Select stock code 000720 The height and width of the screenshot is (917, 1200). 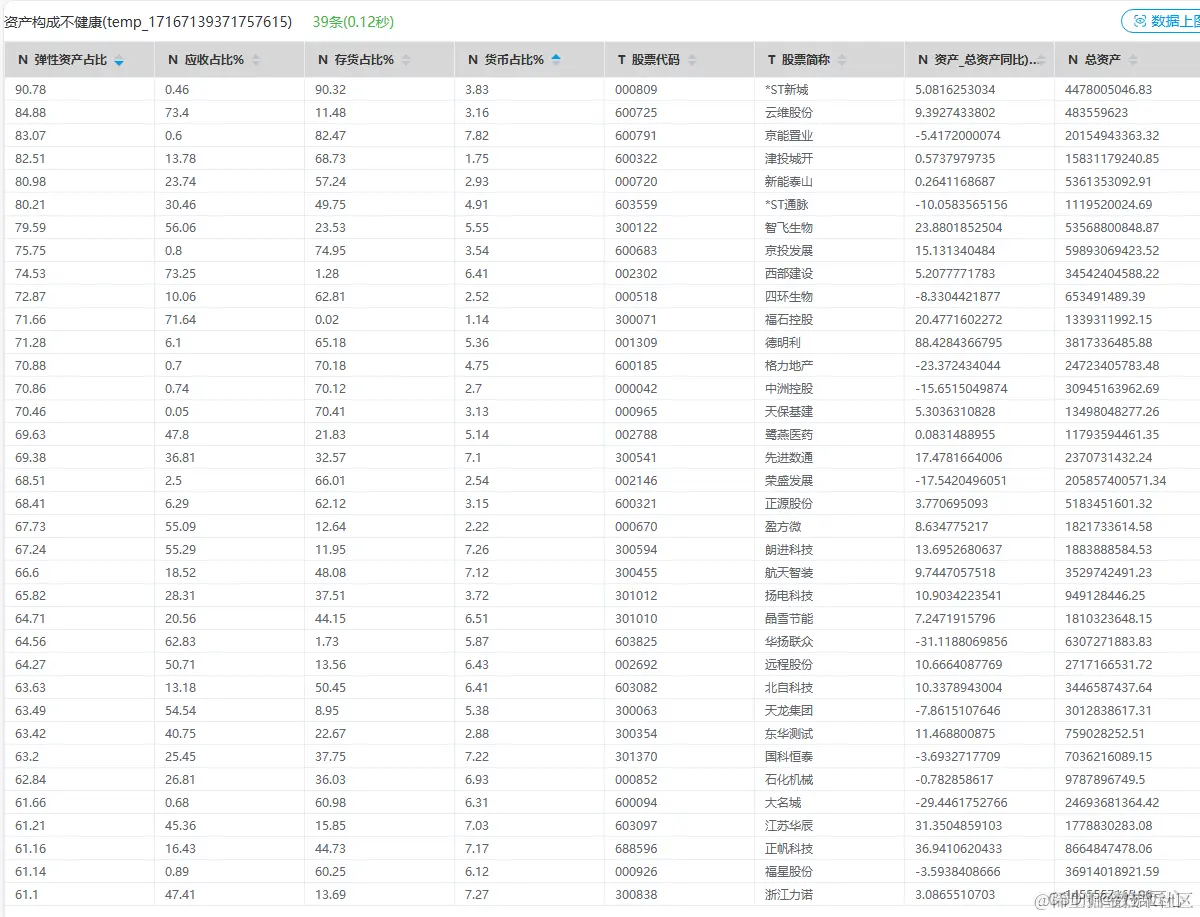(636, 182)
